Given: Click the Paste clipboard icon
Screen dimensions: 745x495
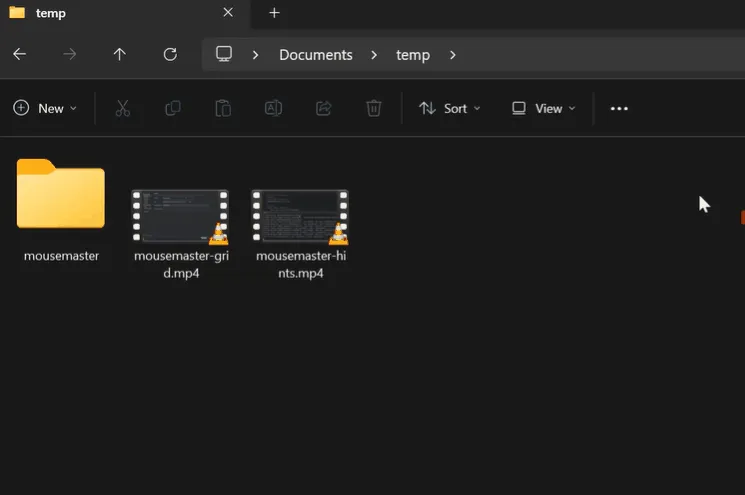Looking at the screenshot, I should [x=223, y=108].
